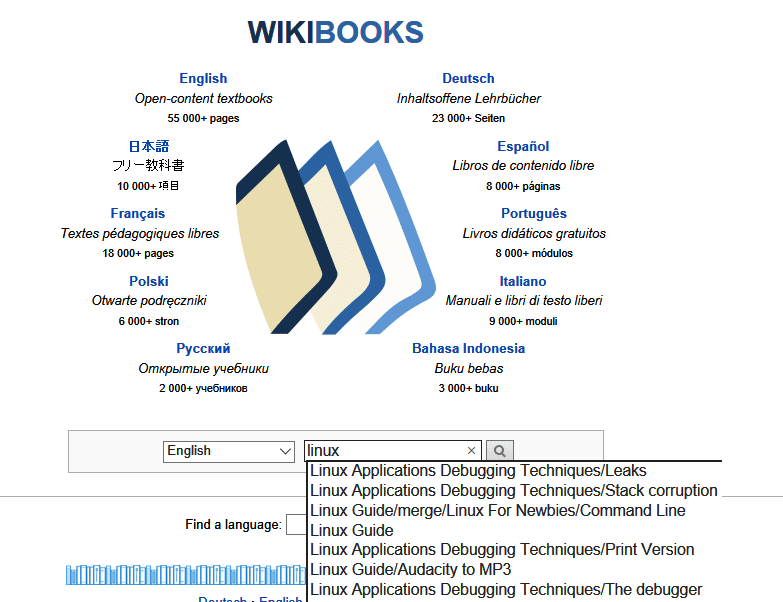
Task: Open the Deutsch Wikibooks link
Action: (468, 78)
